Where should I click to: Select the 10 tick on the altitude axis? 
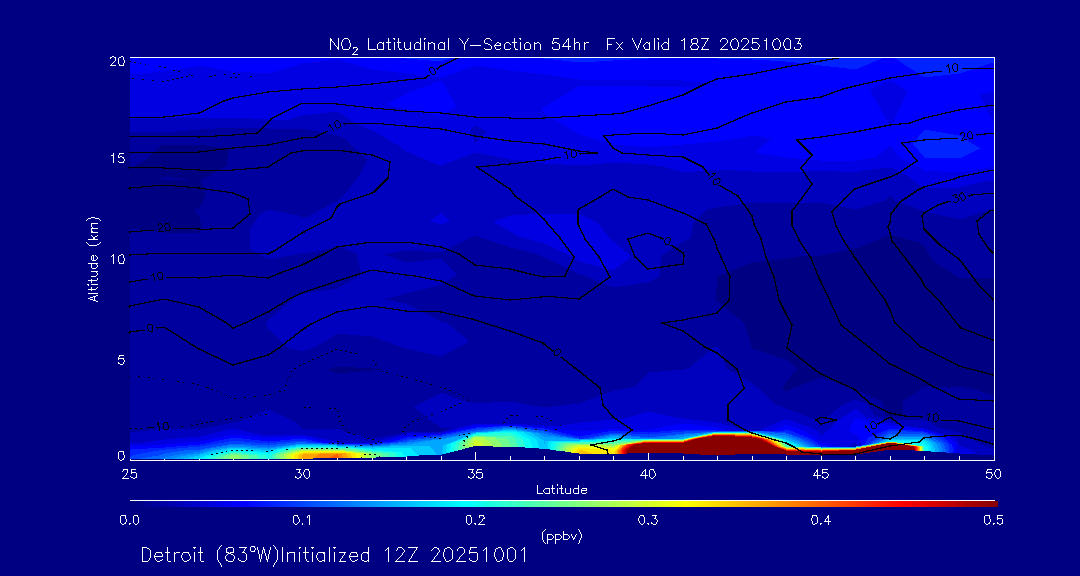coord(117,259)
